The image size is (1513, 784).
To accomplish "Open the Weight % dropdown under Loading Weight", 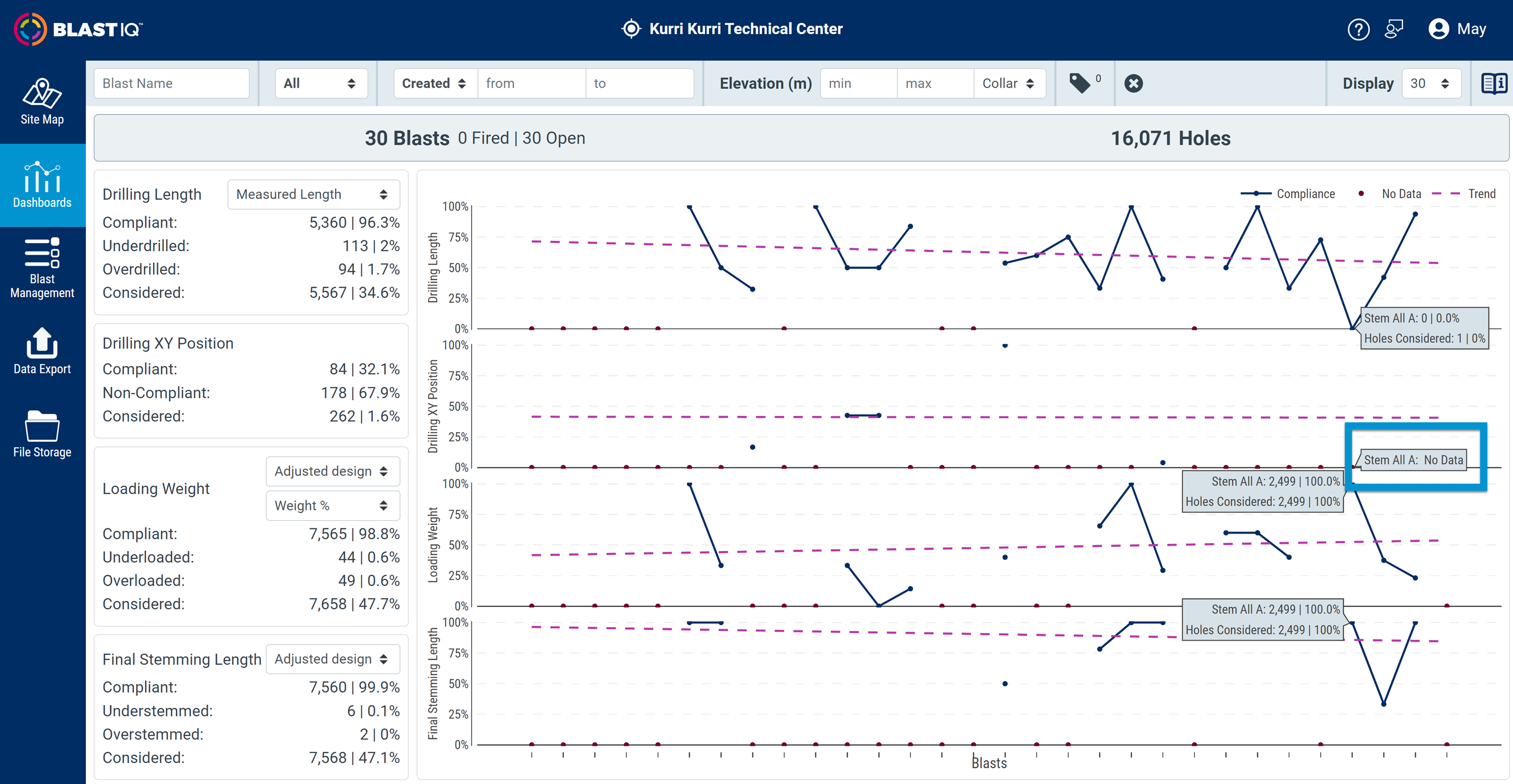I will coord(333,506).
